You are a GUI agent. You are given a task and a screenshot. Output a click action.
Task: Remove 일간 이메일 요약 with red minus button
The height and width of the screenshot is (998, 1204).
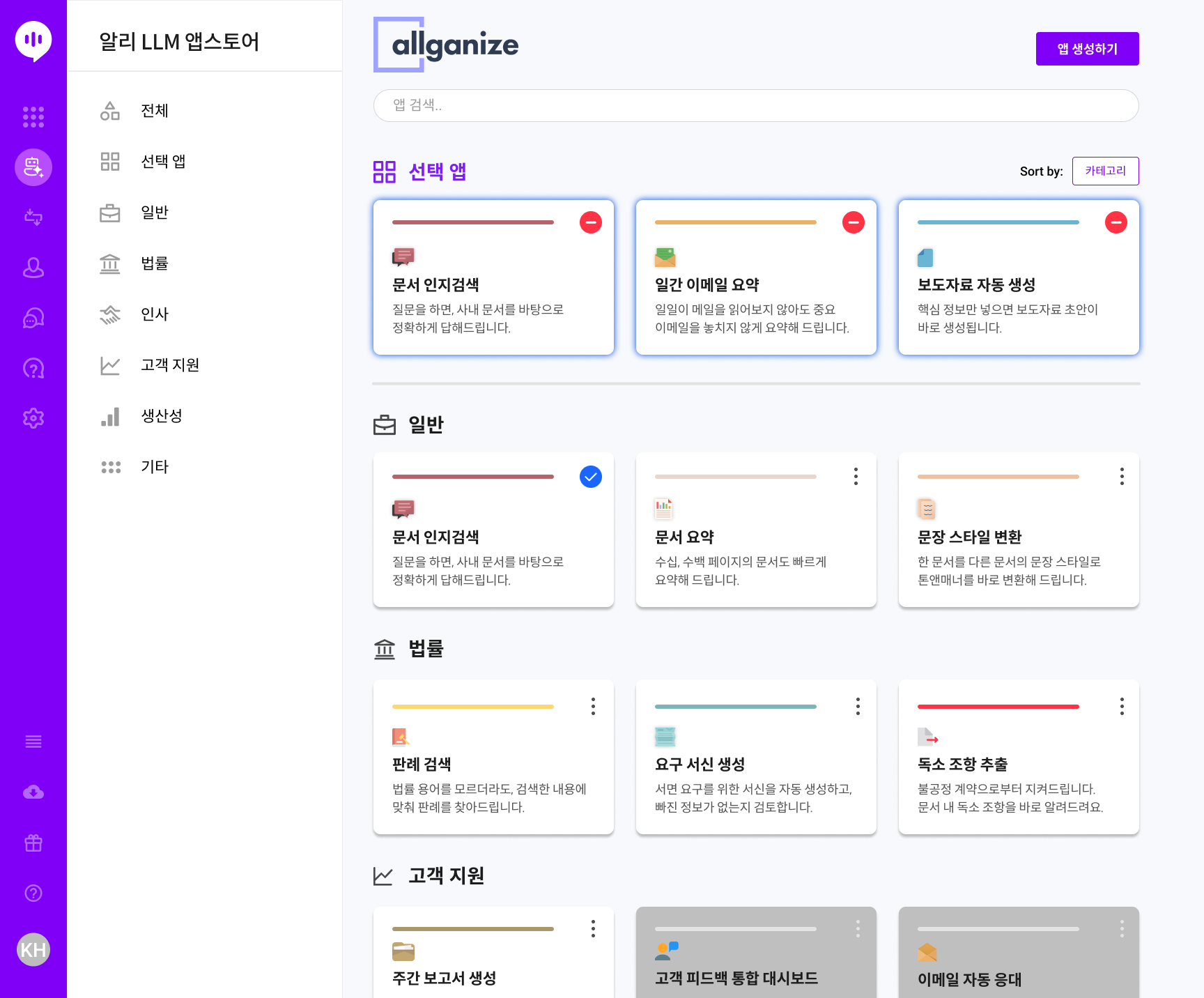[854, 222]
